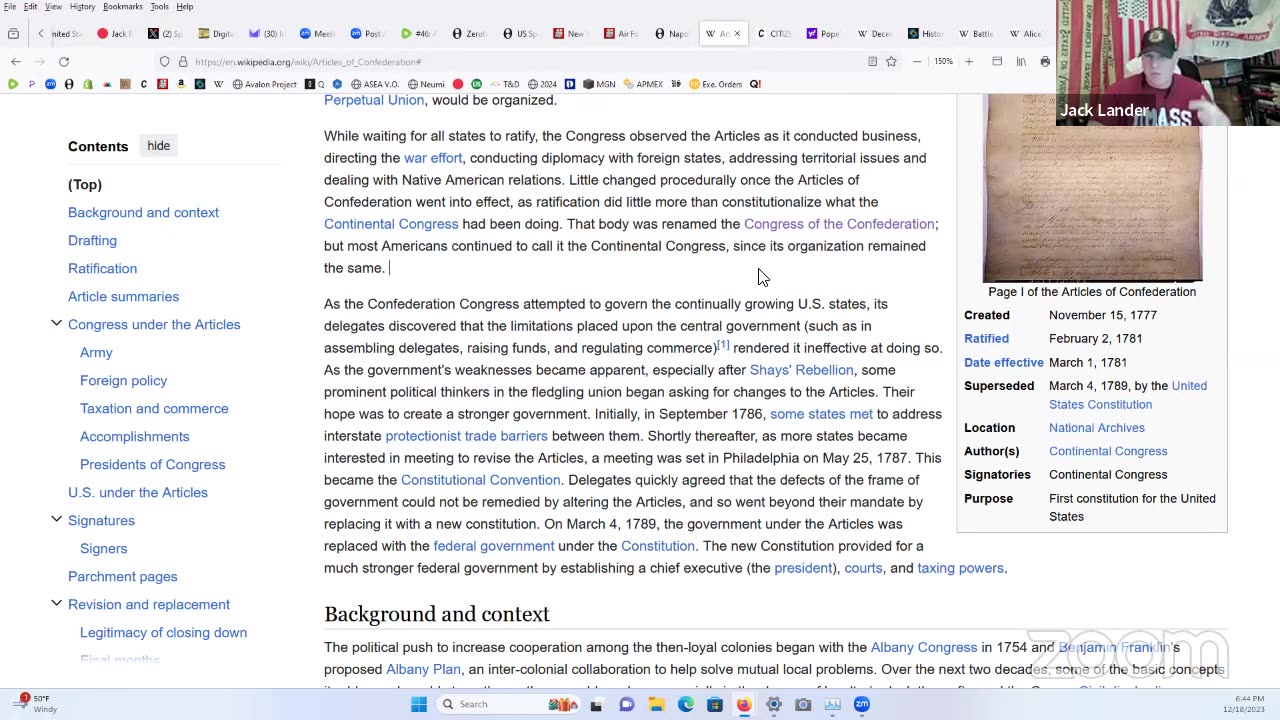Click the browser address bar URL
This screenshot has height=720, width=1280.
pyautogui.click(x=308, y=62)
